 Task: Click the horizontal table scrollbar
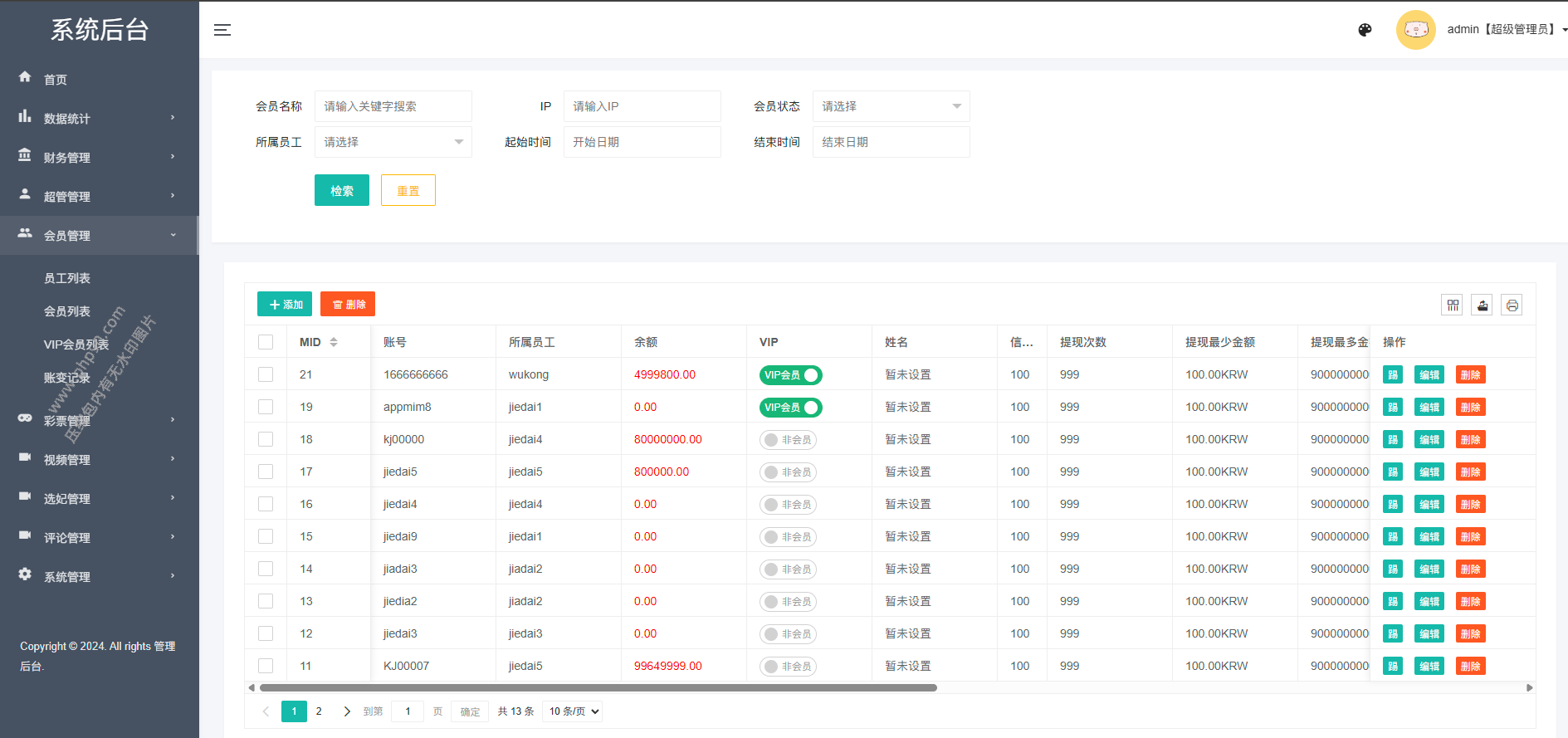click(x=598, y=687)
